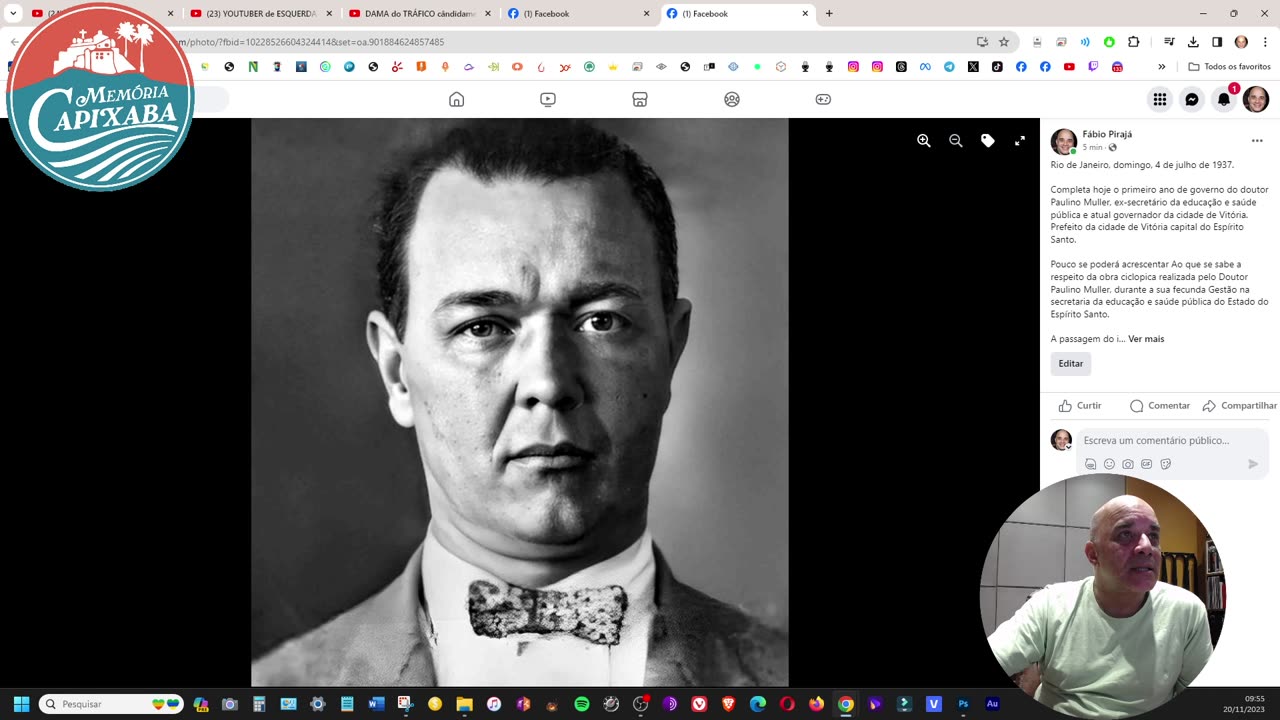Open account profile avatar in Facebook header
The height and width of the screenshot is (720, 1280).
pyautogui.click(x=1256, y=99)
